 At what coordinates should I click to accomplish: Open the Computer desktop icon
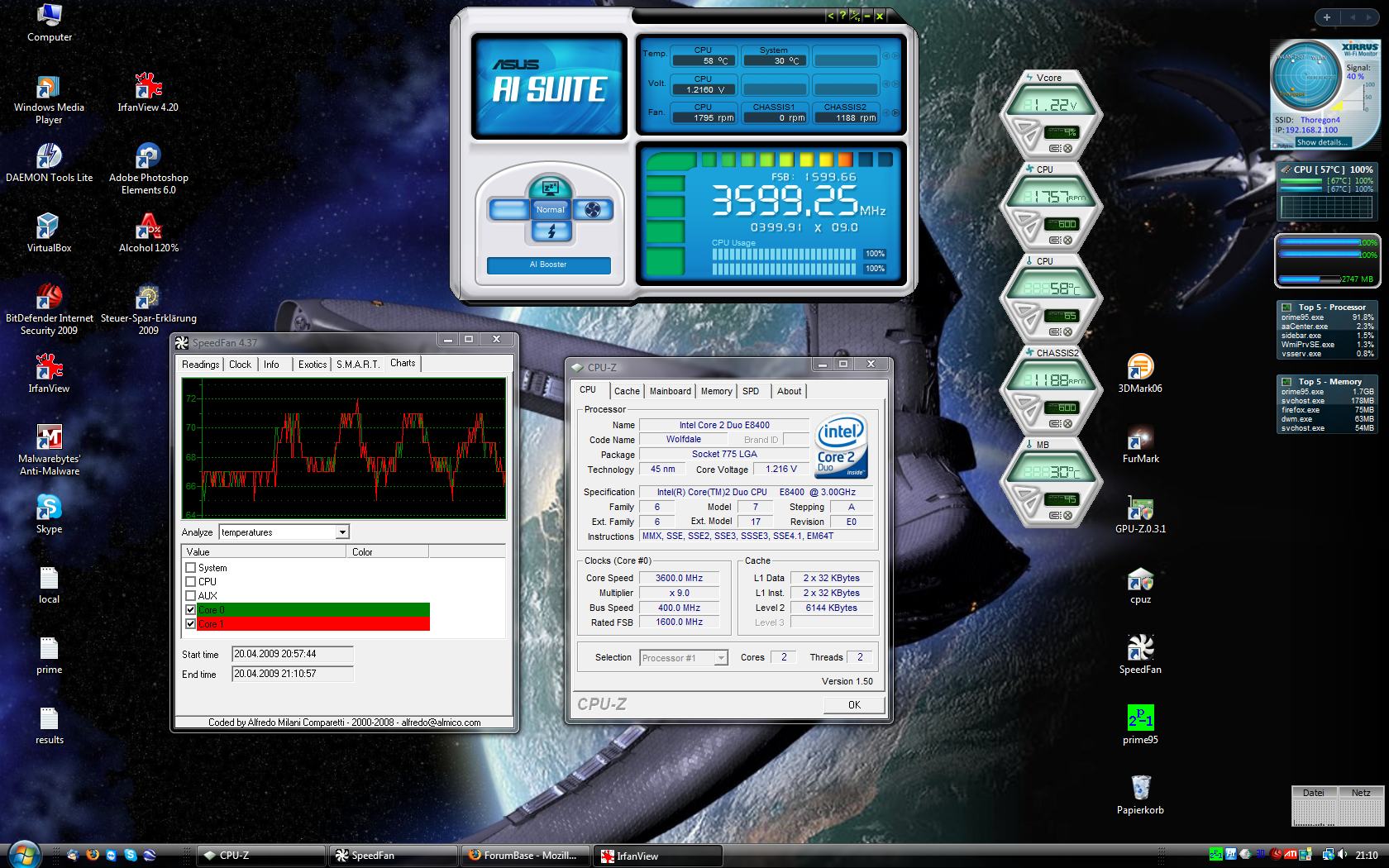[49, 22]
